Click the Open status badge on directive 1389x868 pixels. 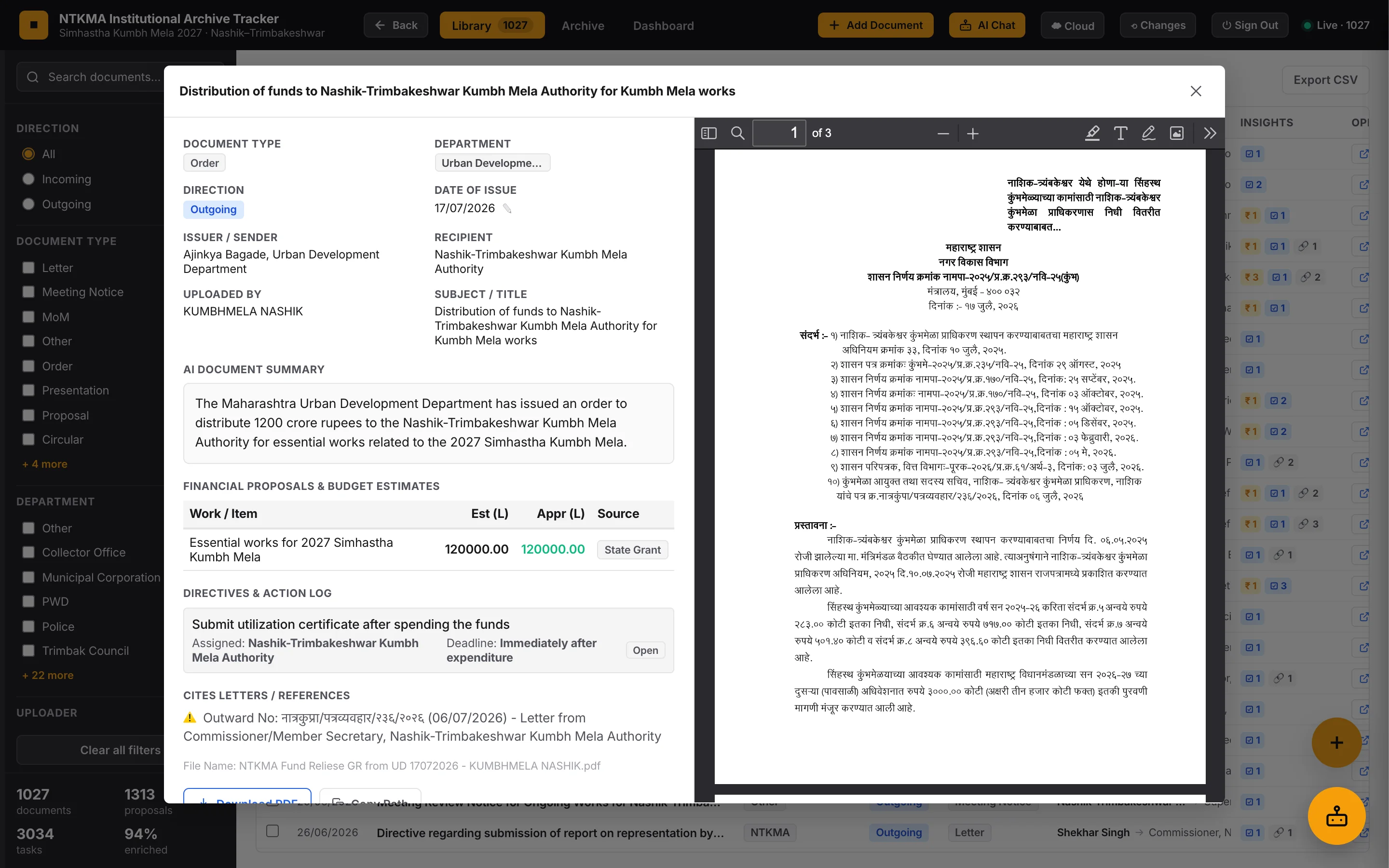tap(645, 650)
